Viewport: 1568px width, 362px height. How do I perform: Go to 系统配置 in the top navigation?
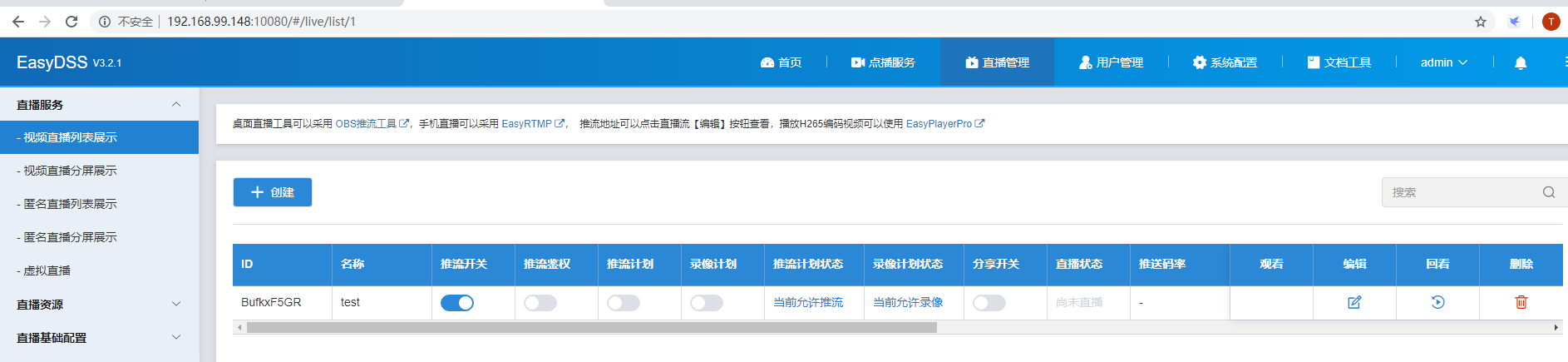tap(1225, 62)
